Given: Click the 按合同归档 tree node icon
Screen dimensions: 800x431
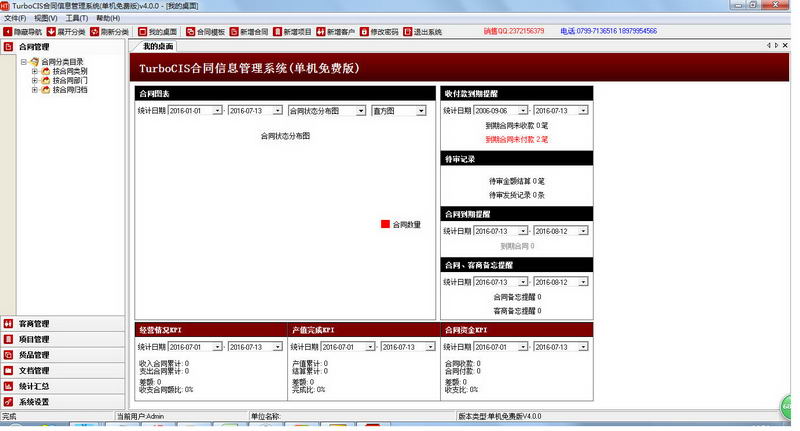Looking at the screenshot, I should [45, 90].
